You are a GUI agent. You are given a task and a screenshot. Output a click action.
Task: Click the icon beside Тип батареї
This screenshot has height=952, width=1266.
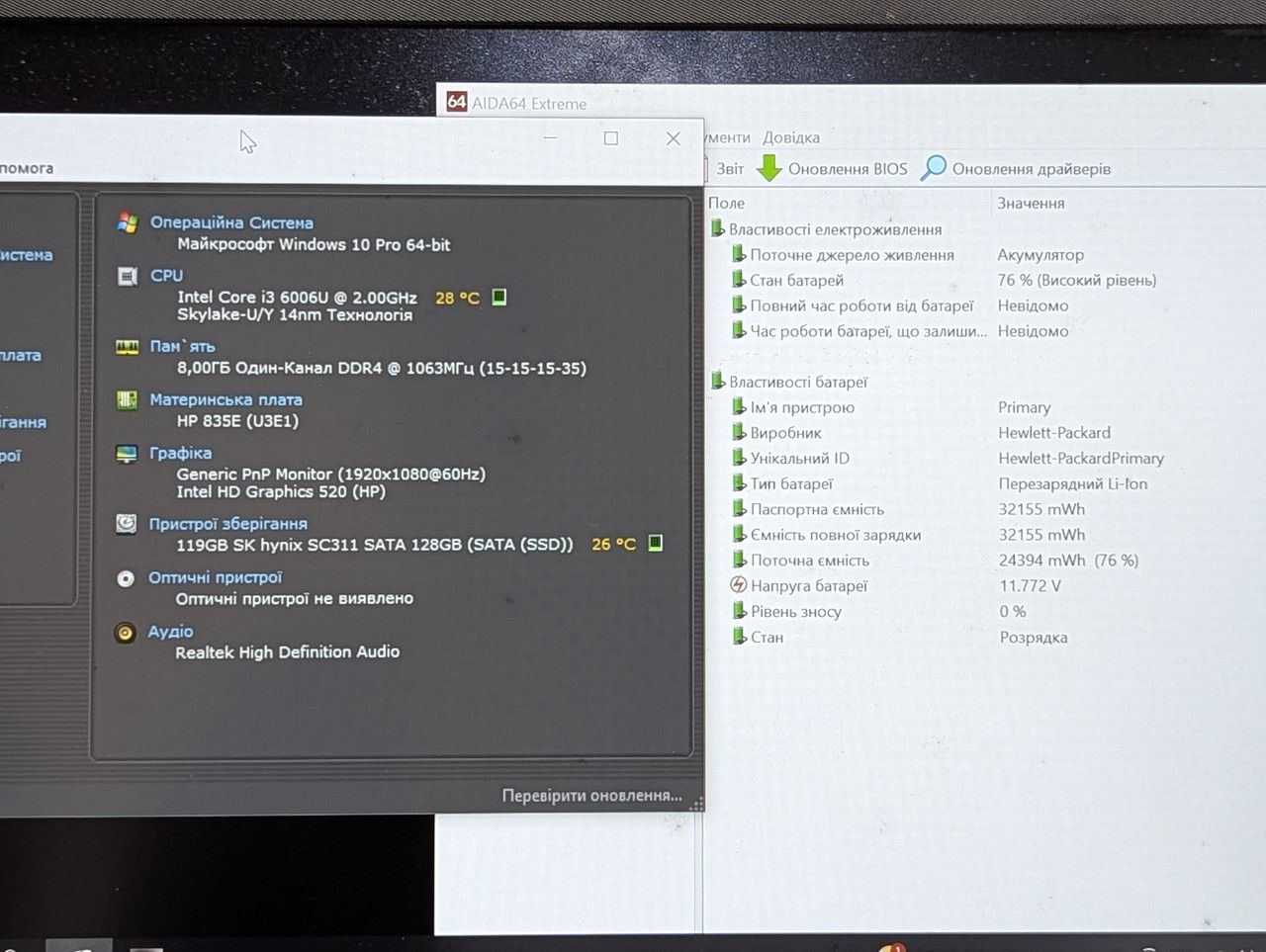point(739,483)
